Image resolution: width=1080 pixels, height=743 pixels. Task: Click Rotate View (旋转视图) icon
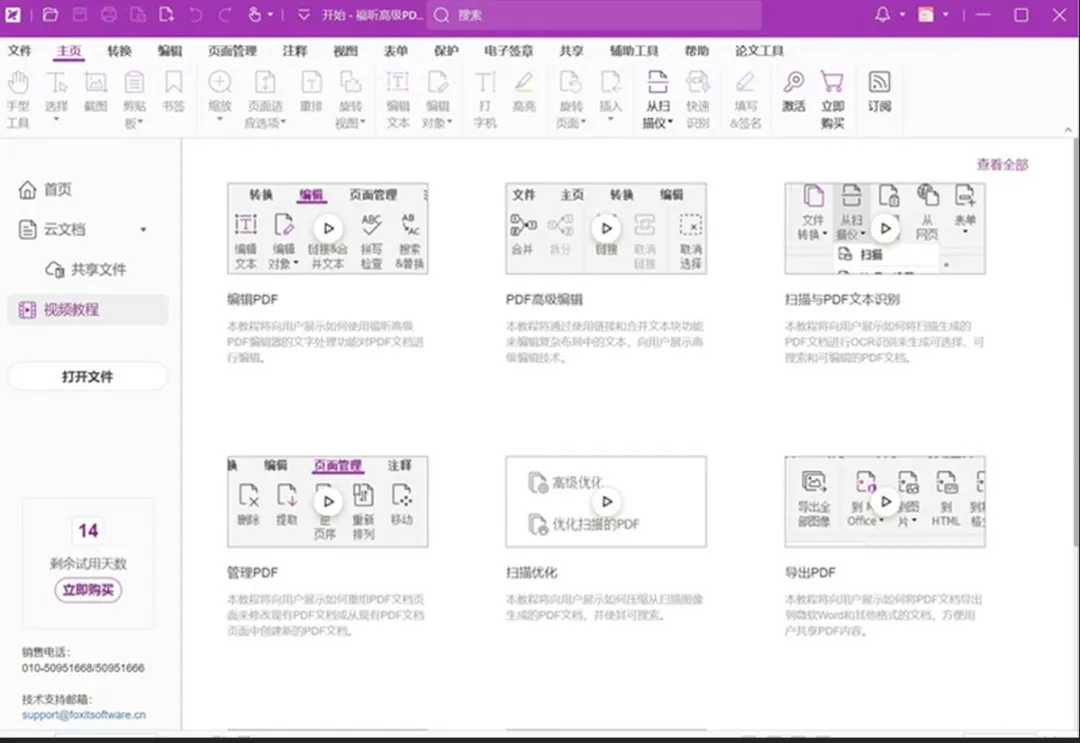point(351,83)
